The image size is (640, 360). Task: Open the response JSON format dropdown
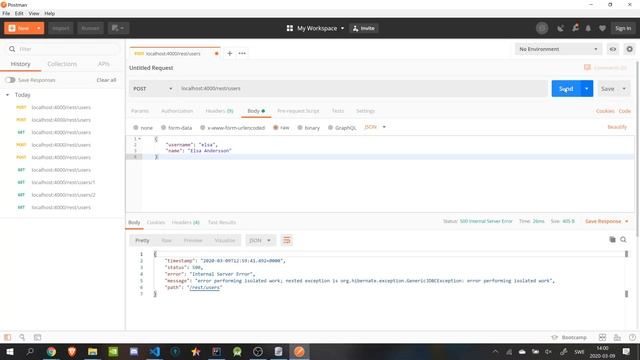(260, 240)
